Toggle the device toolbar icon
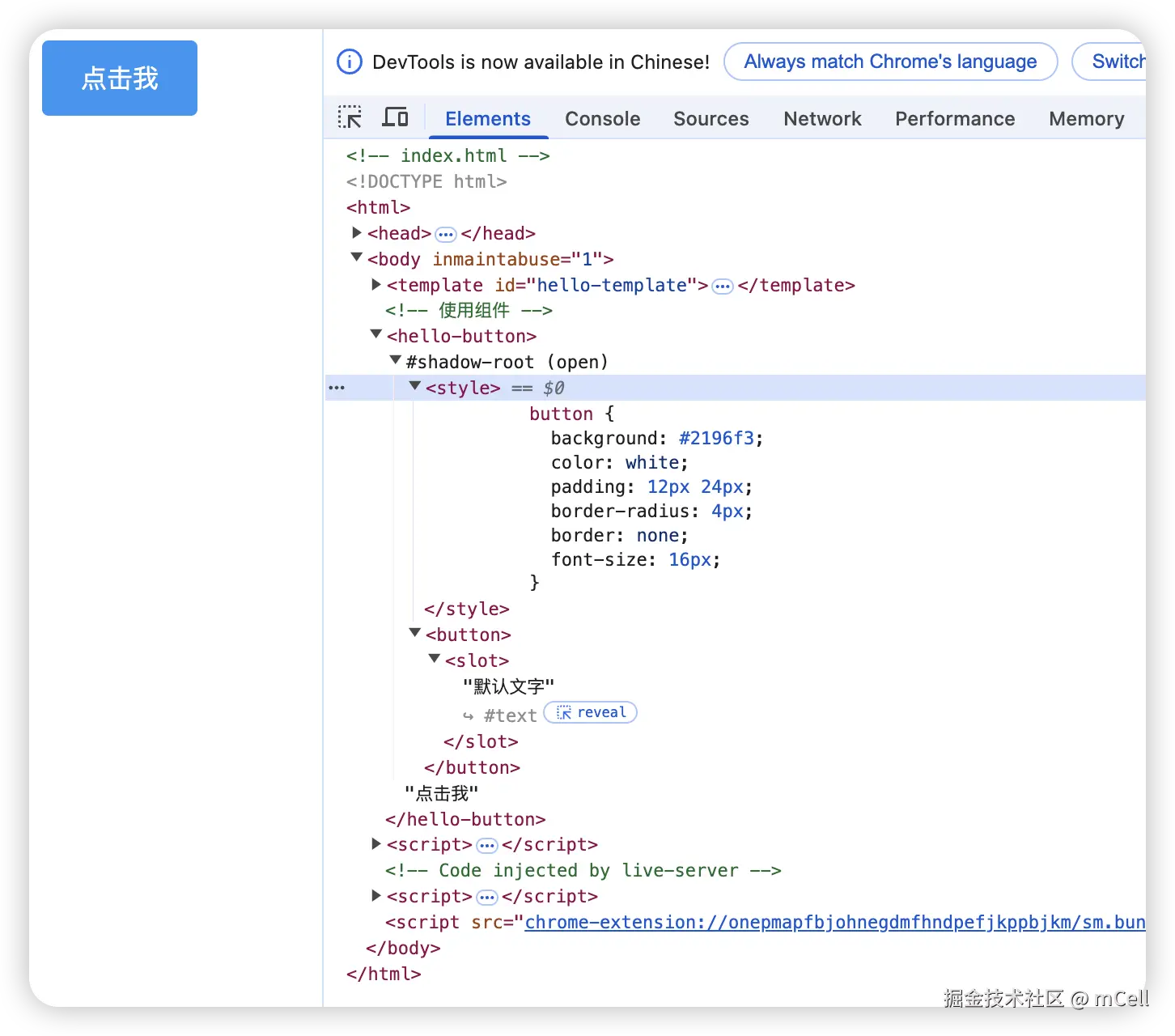1175x1036 pixels. tap(395, 117)
